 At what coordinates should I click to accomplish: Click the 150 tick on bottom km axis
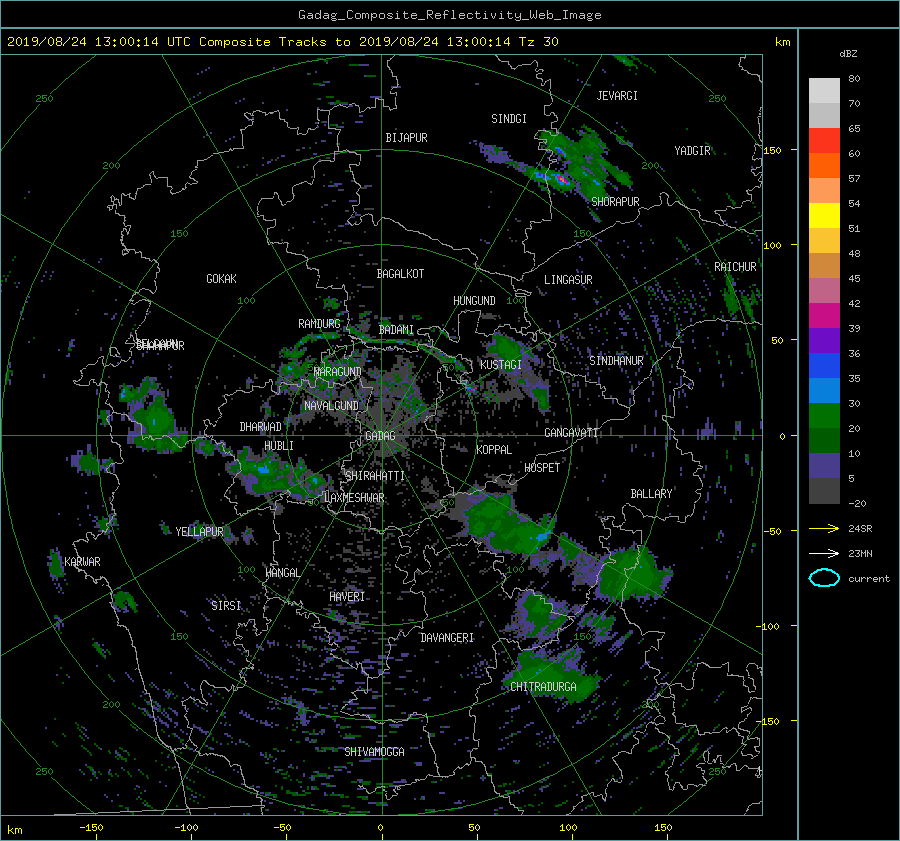[662, 828]
